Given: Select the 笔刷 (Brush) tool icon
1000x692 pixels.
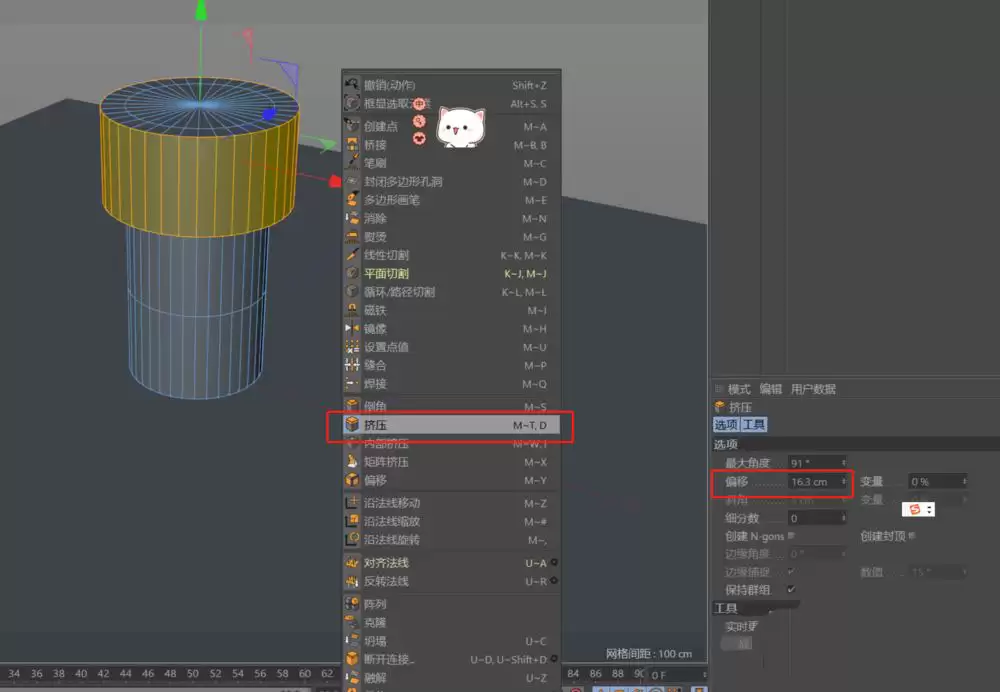Looking at the screenshot, I should [x=354, y=164].
